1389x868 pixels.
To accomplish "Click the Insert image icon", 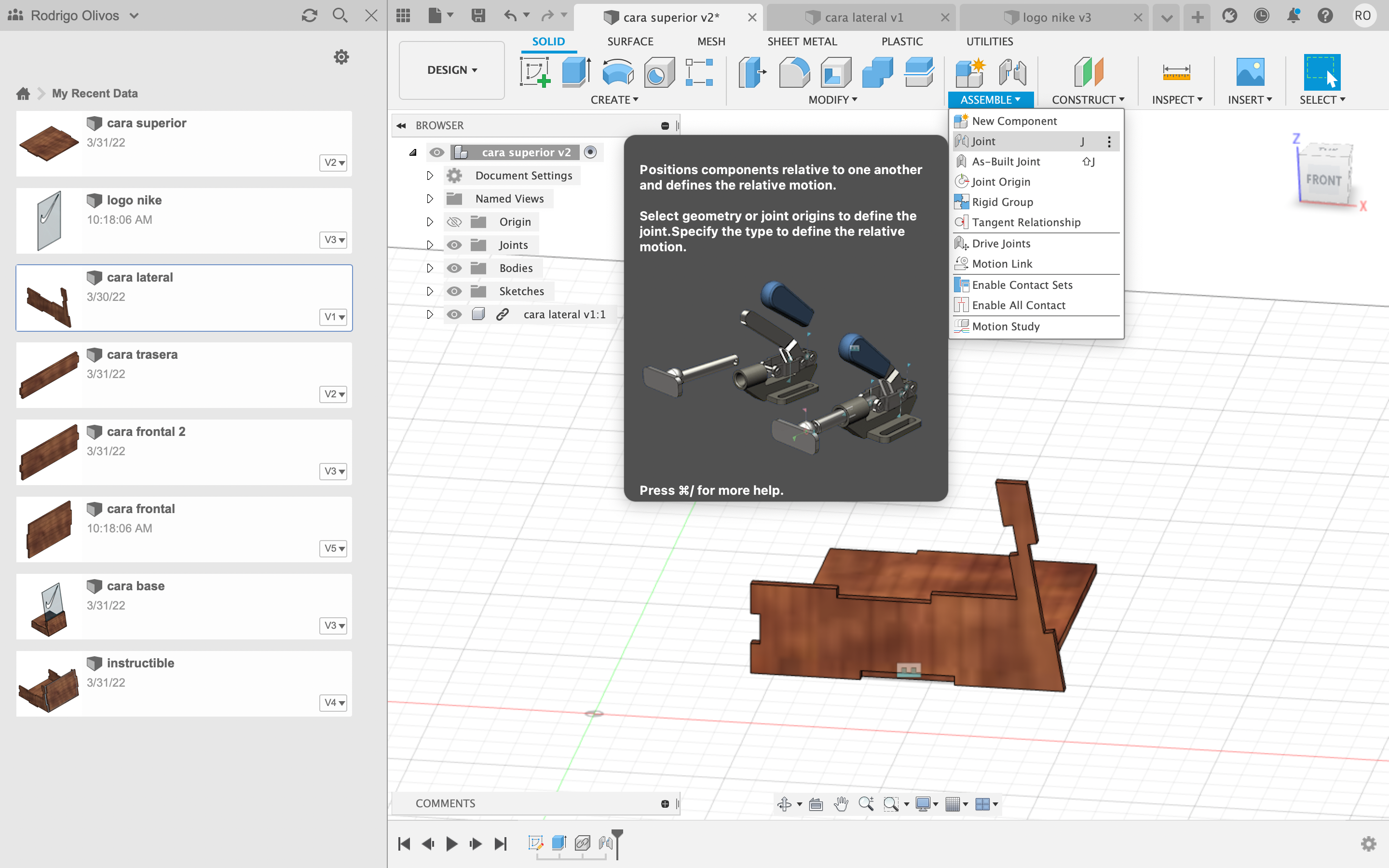I will 1250,73.
